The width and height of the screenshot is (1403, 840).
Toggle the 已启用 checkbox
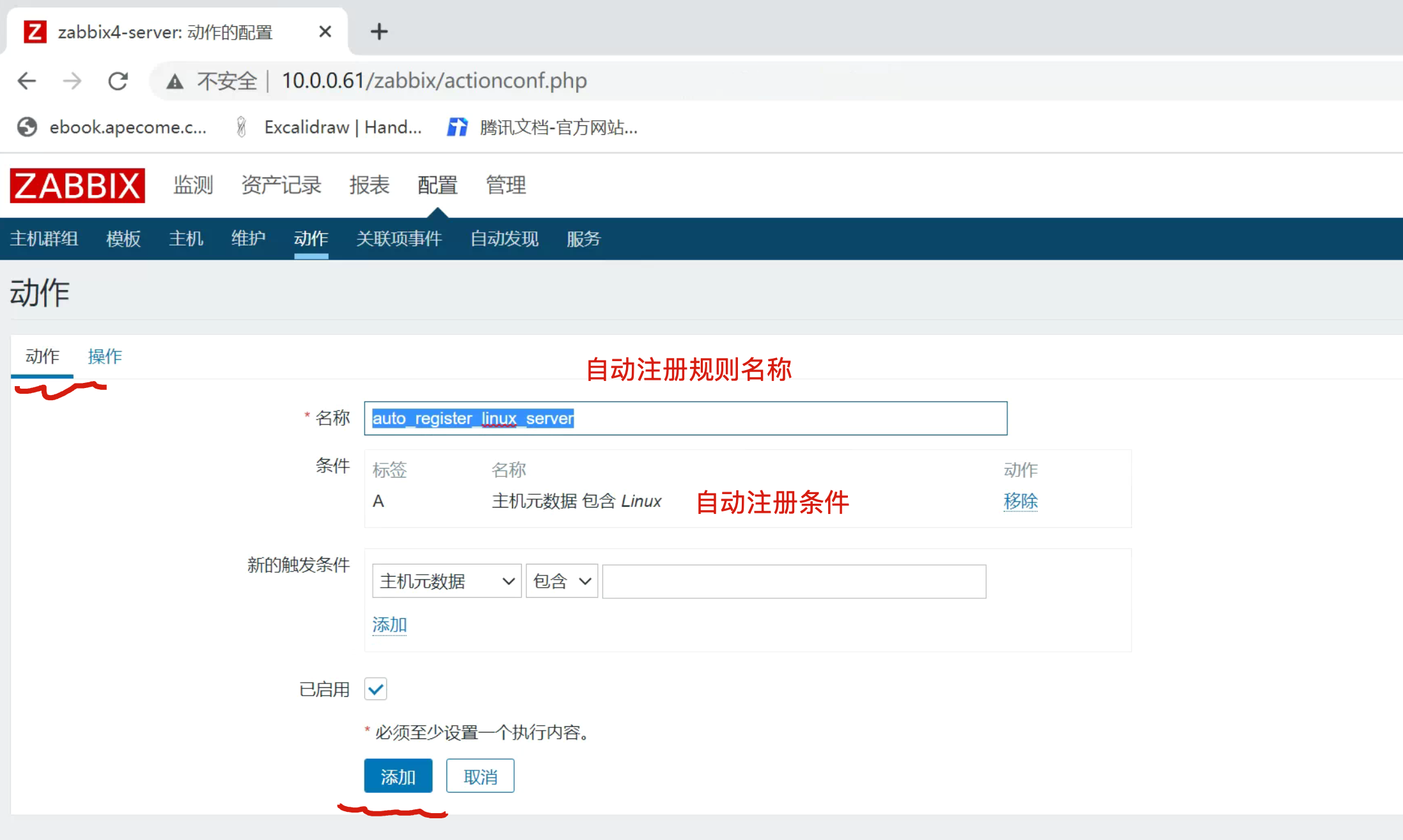(x=375, y=689)
